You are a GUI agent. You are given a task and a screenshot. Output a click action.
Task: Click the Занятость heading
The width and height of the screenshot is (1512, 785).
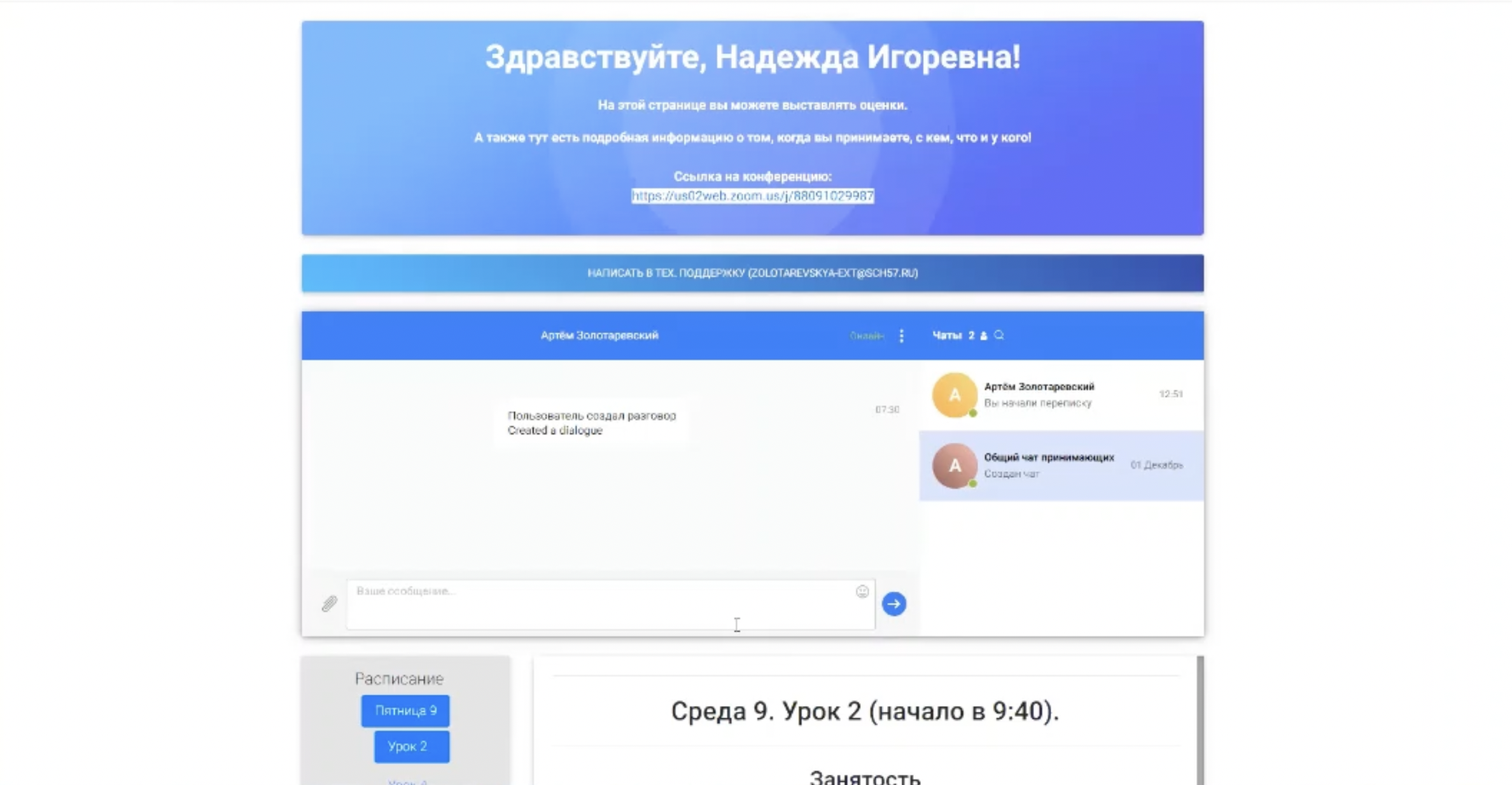click(865, 777)
